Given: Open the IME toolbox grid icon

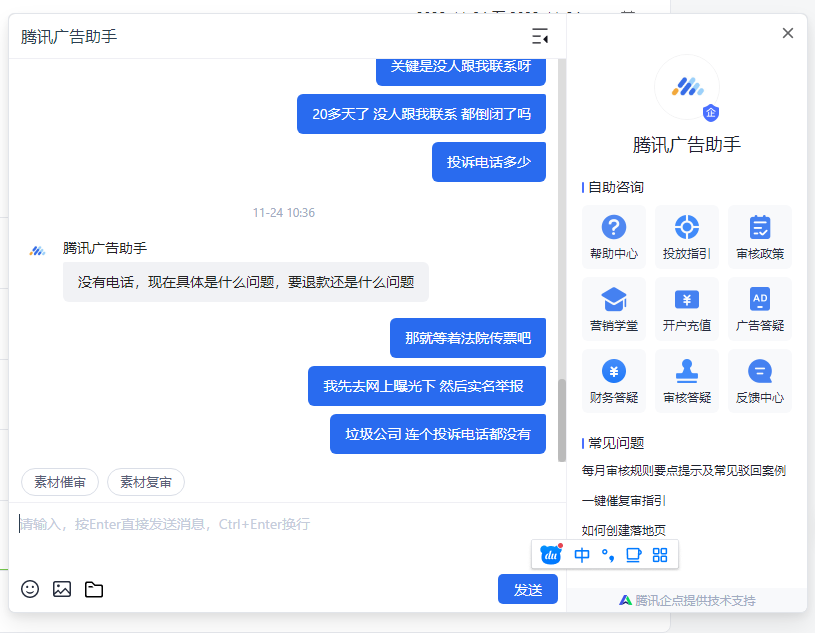Looking at the screenshot, I should pos(660,555).
